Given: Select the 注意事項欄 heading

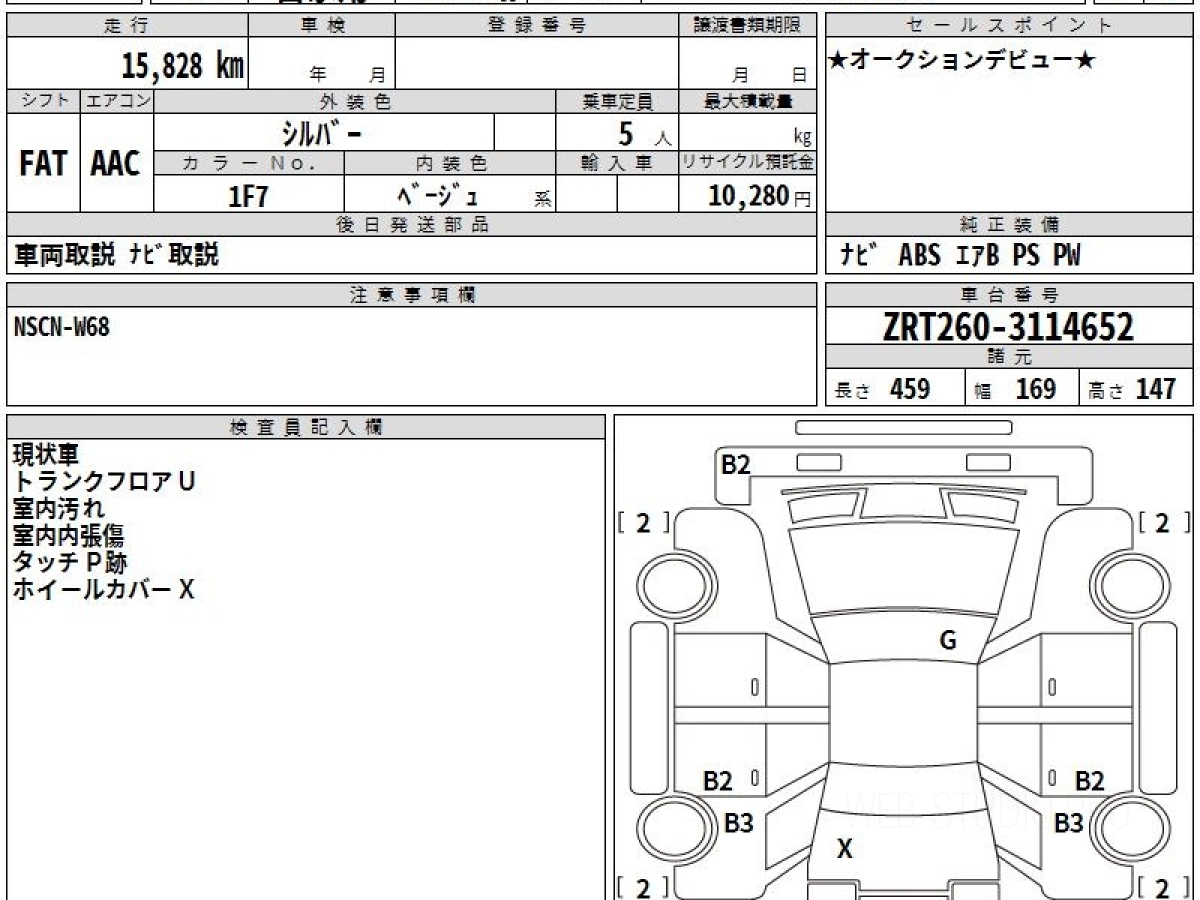Looking at the screenshot, I should 412,295.
